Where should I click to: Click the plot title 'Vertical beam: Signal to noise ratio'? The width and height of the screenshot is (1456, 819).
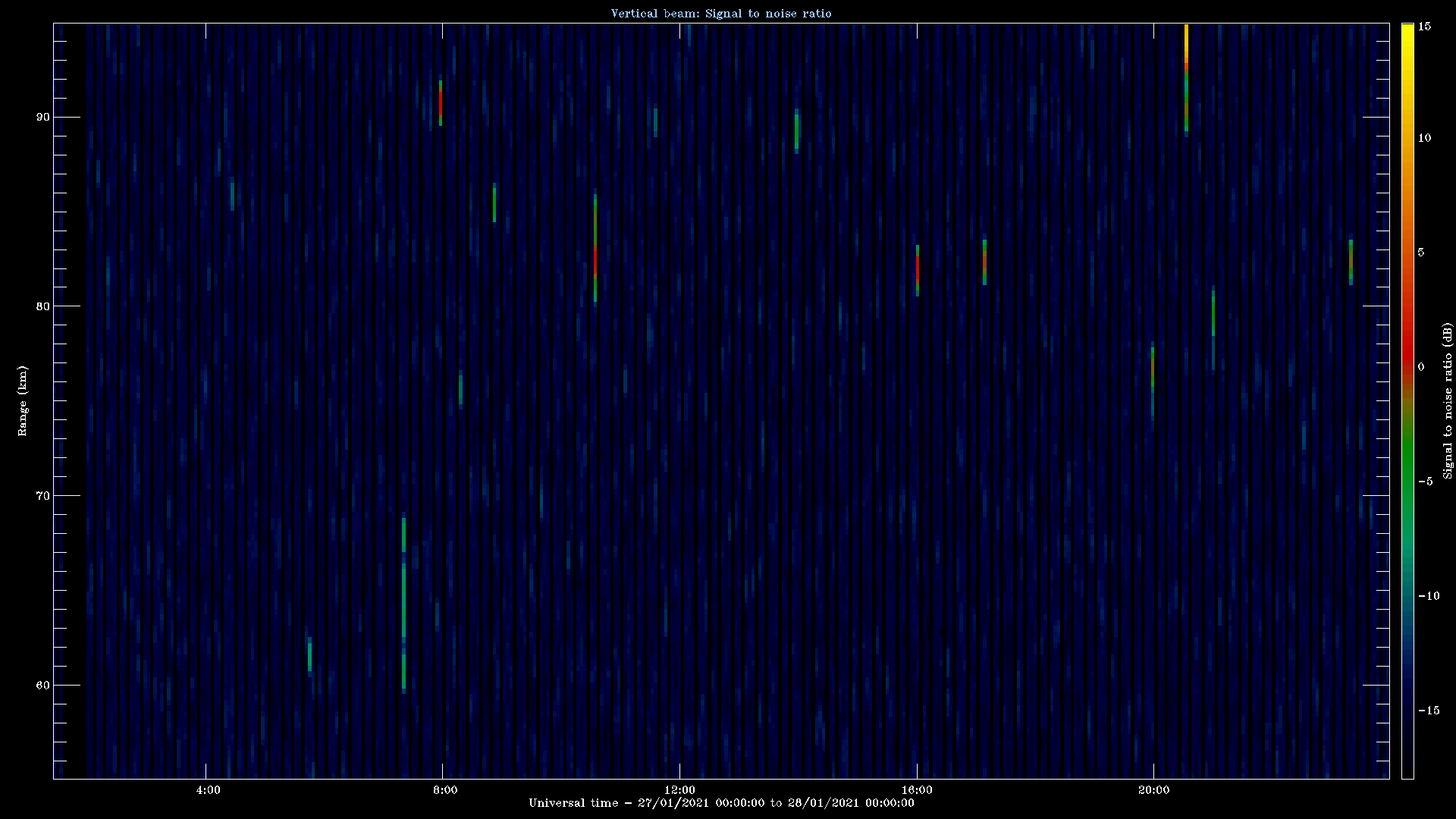point(721,14)
